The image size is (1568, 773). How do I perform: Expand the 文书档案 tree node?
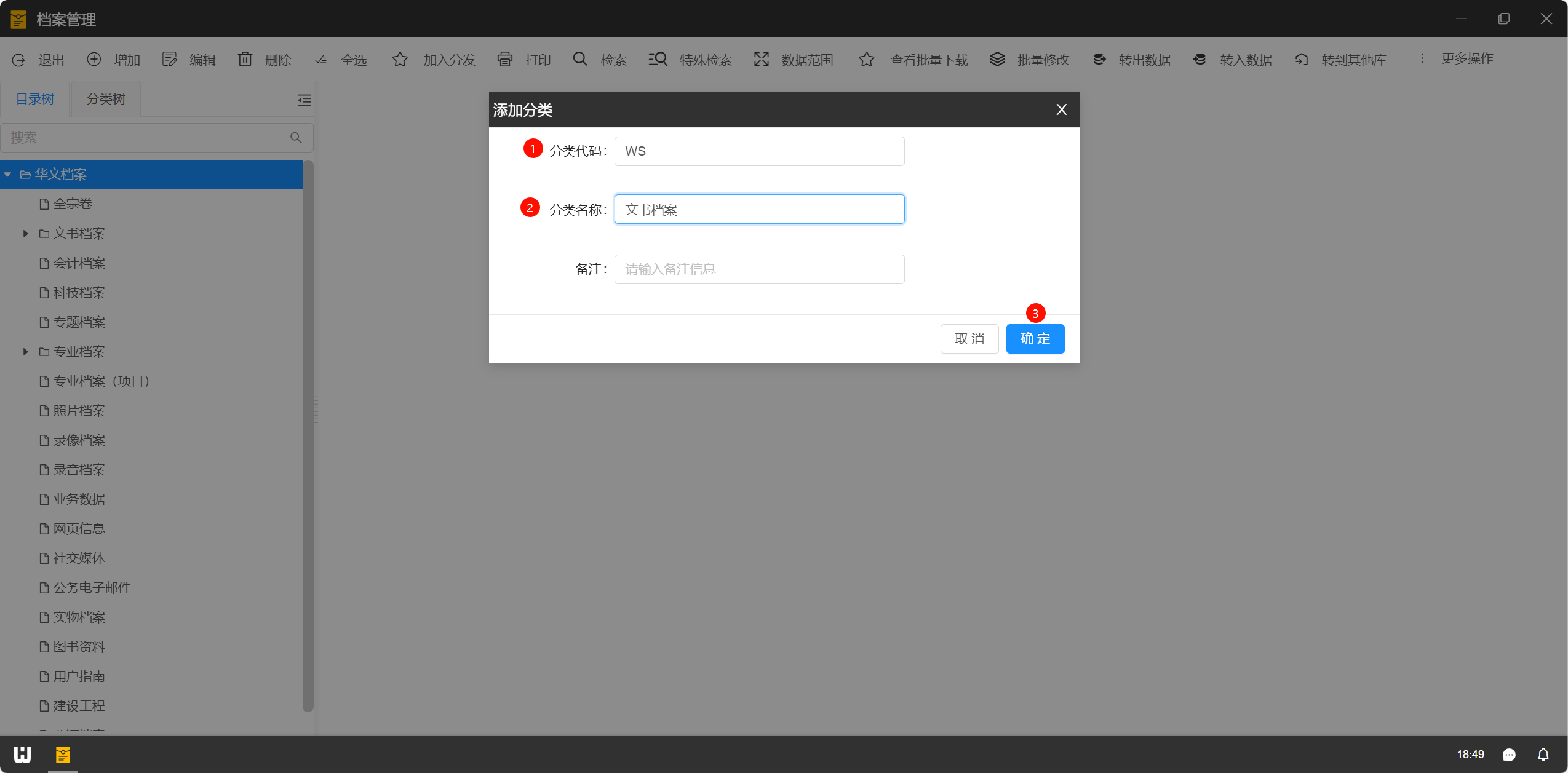25,234
